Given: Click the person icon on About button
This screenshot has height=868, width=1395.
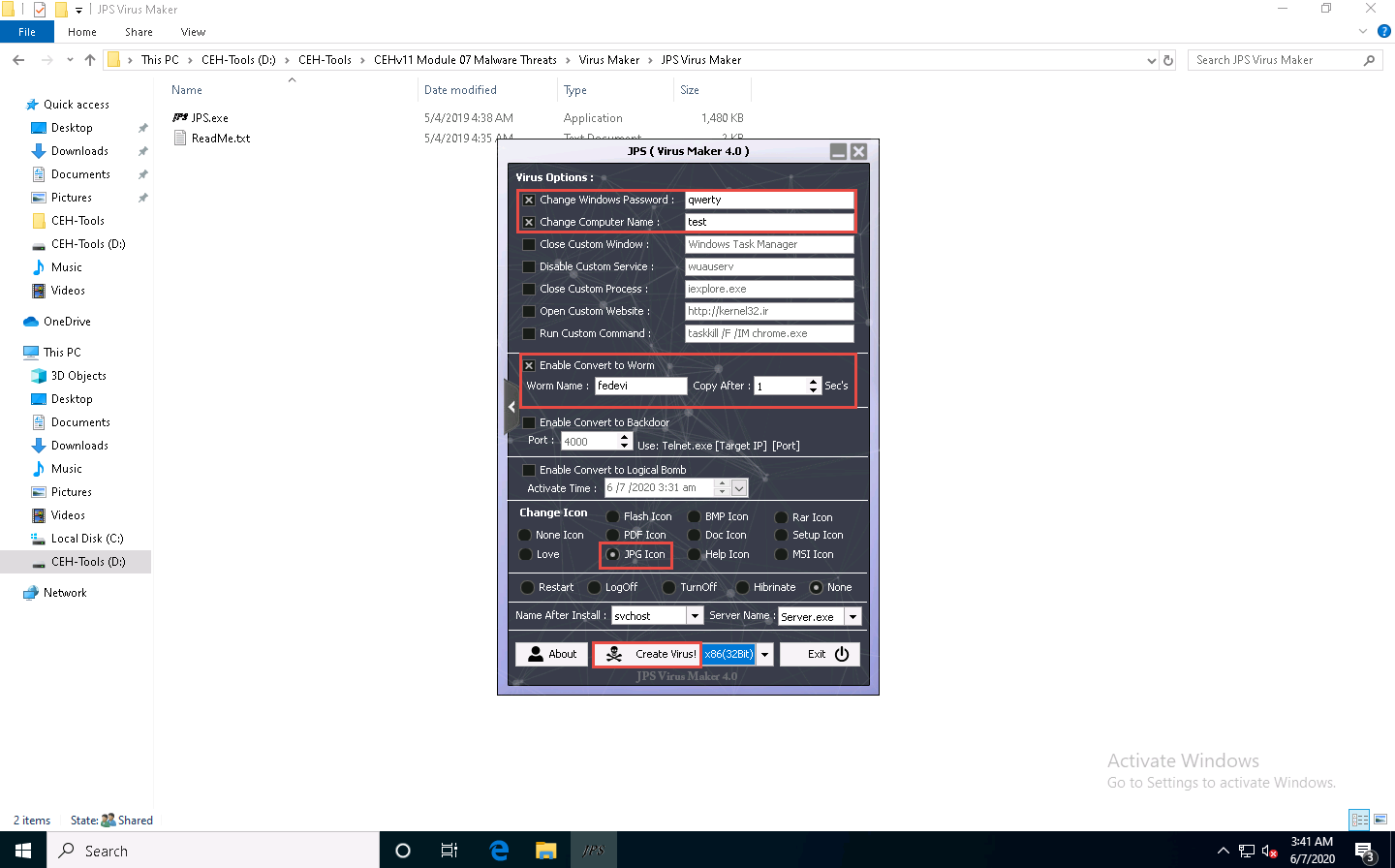Looking at the screenshot, I should pyautogui.click(x=536, y=654).
